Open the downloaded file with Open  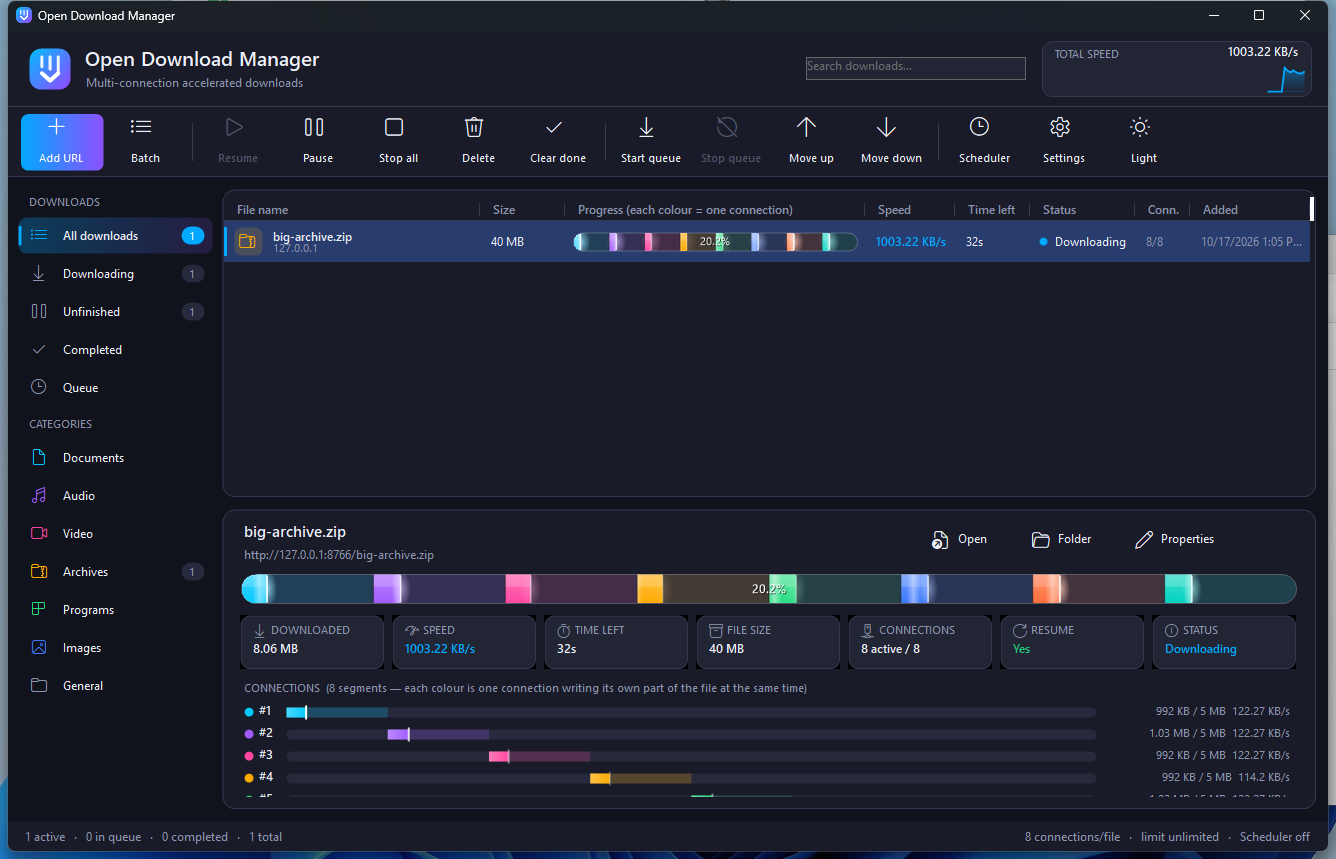[960, 539]
